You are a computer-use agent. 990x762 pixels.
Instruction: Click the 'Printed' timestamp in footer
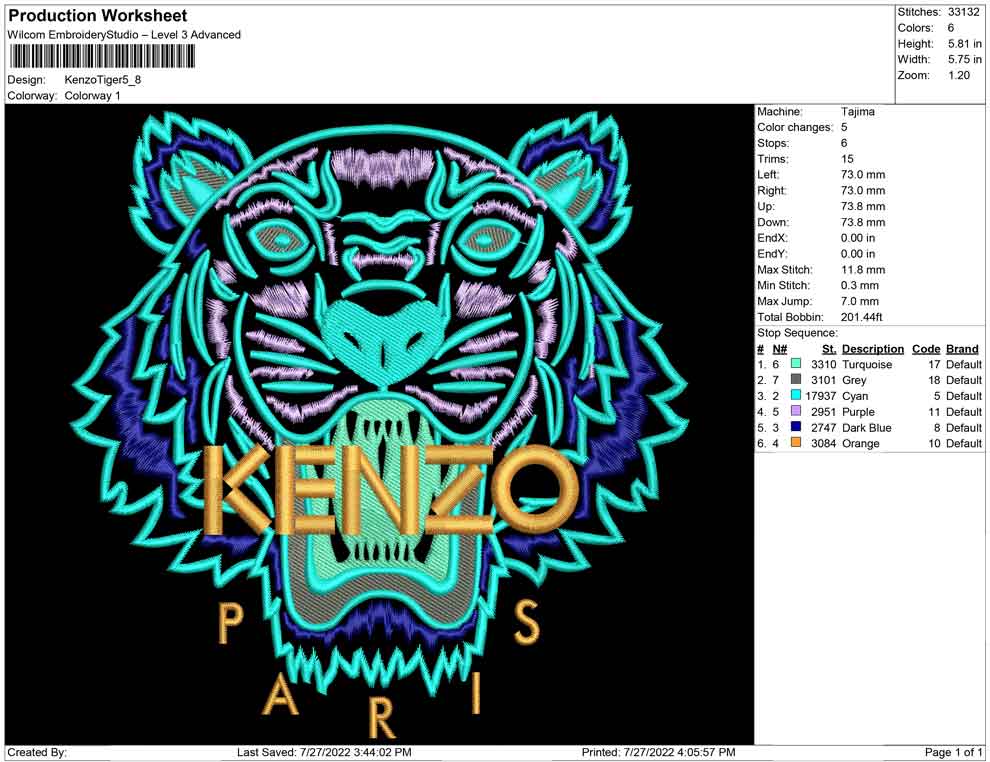pos(659,752)
